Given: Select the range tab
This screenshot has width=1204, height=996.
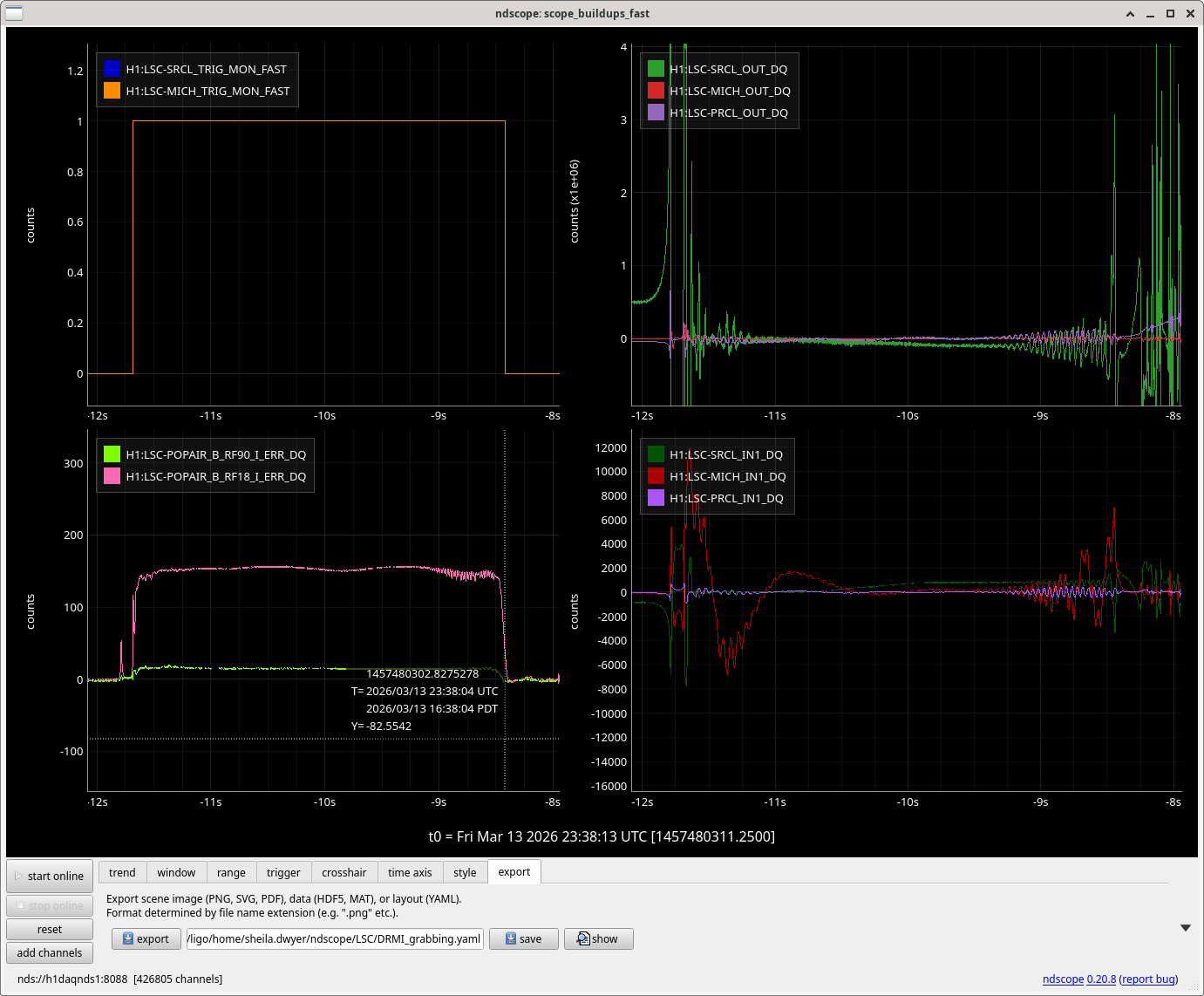Looking at the screenshot, I should 231,872.
